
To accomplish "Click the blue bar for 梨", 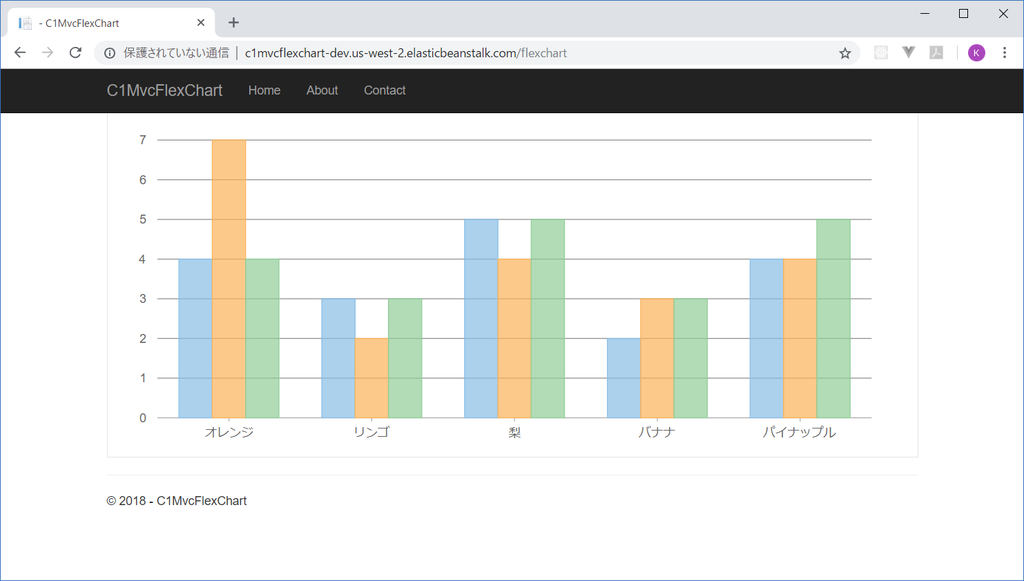I will tap(481, 319).
